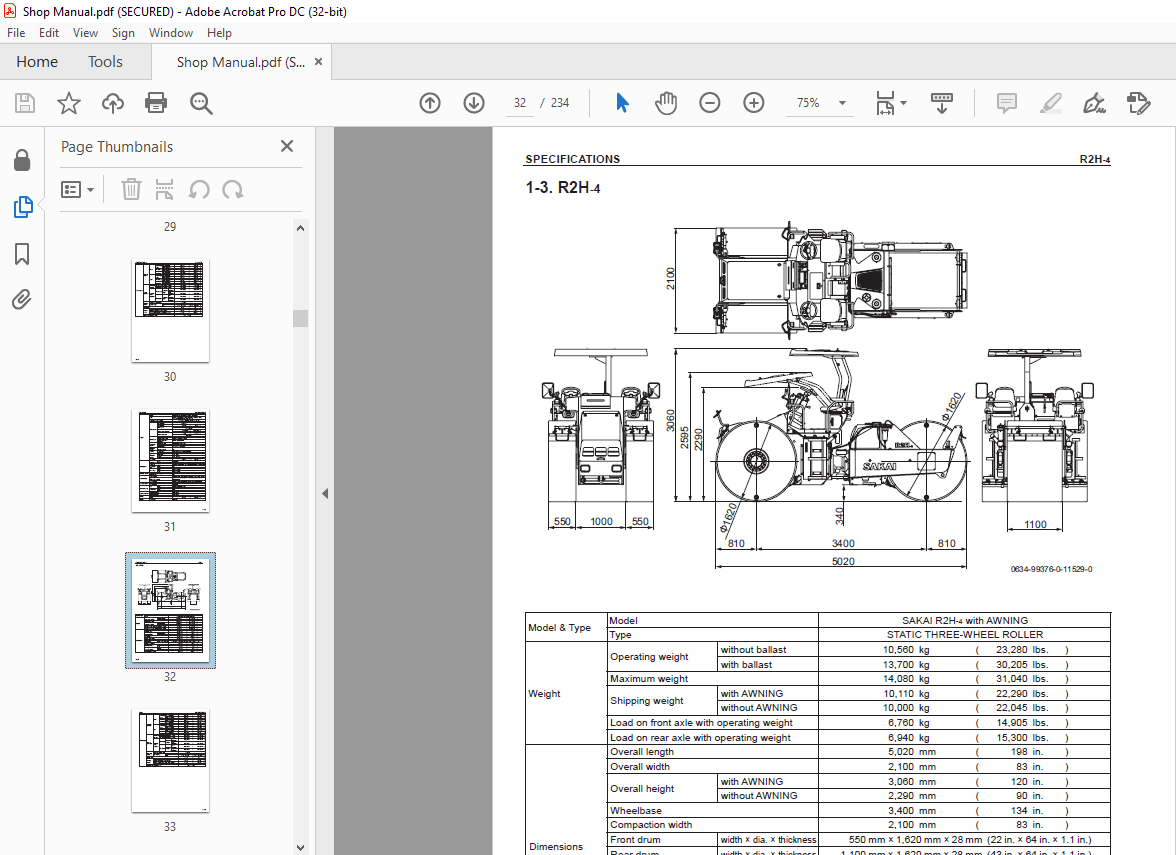
Task: Bookmark the file with the star icon
Action: coord(68,103)
